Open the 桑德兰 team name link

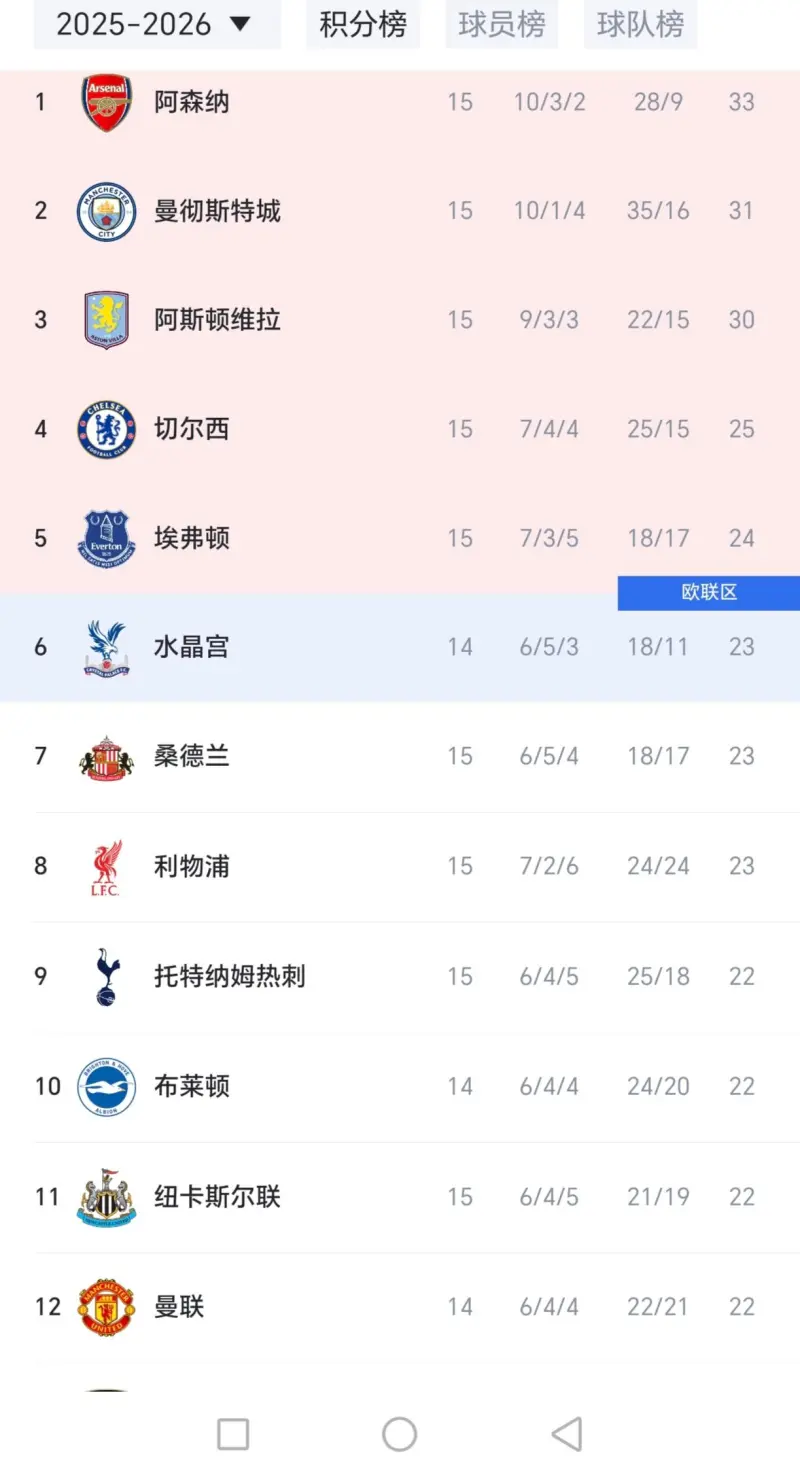coord(192,756)
